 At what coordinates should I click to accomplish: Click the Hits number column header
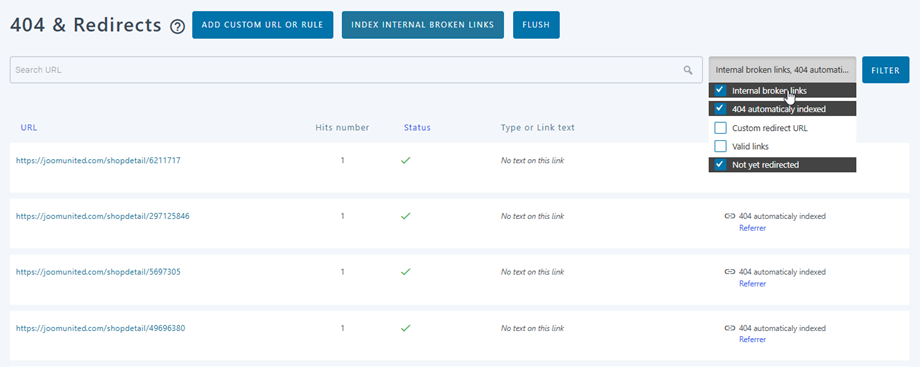342,127
